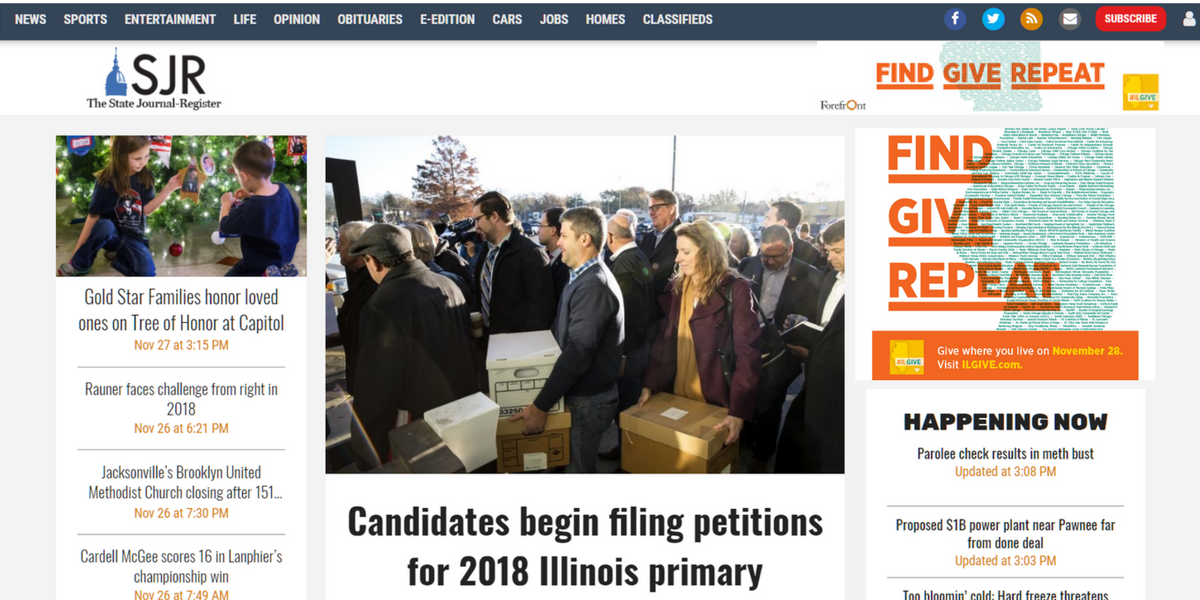
Task: Read Proposed $1B power plant near Pawnee story
Action: click(1005, 534)
